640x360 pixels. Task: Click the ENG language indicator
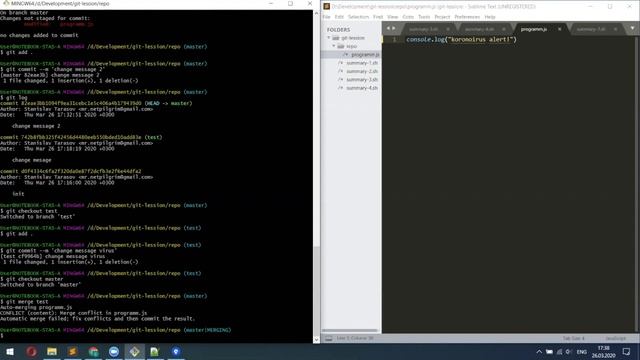click(582, 352)
